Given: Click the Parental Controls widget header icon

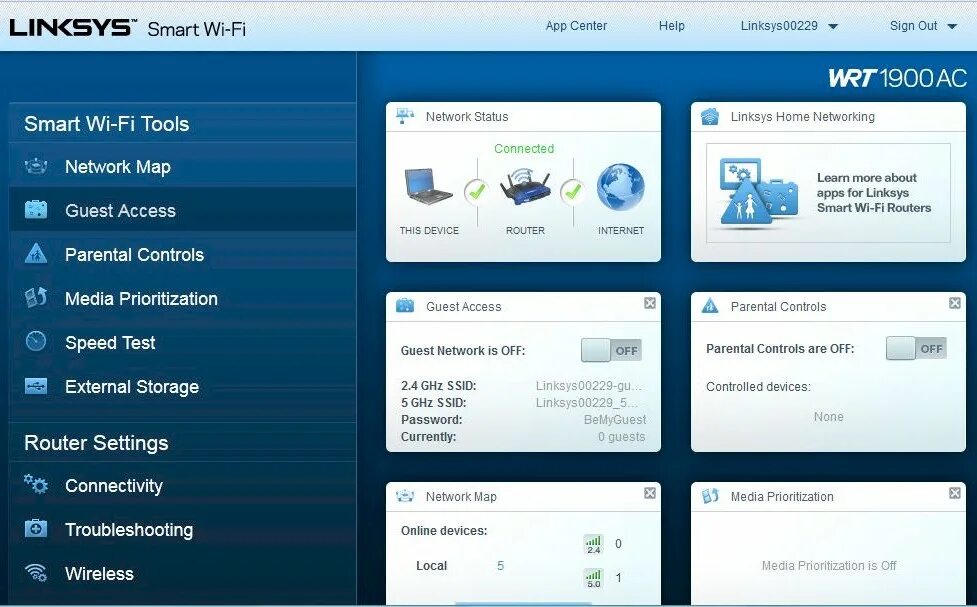Looking at the screenshot, I should coord(710,305).
